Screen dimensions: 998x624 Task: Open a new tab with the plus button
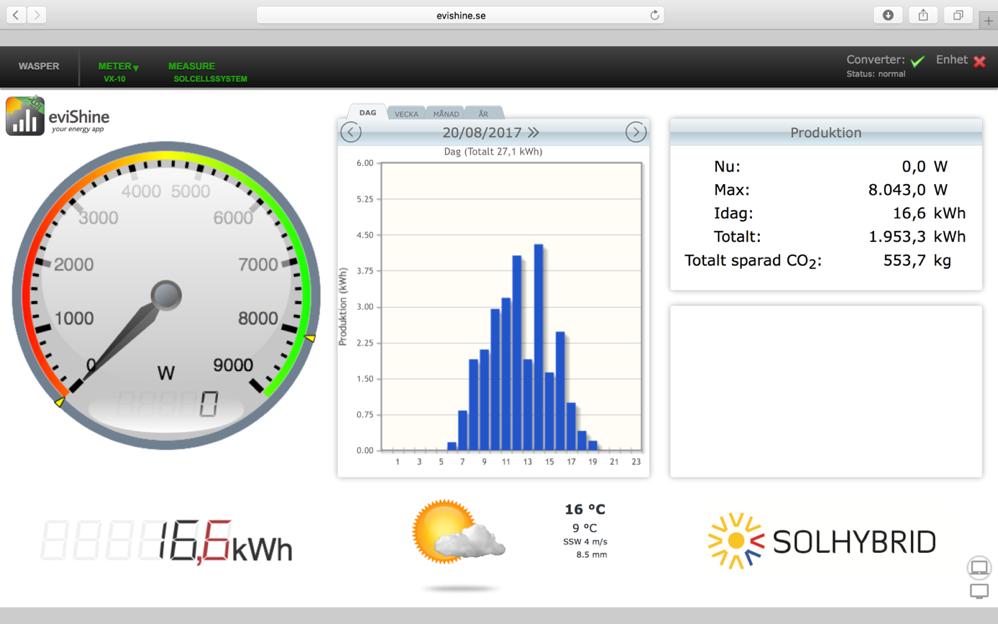[988, 20]
